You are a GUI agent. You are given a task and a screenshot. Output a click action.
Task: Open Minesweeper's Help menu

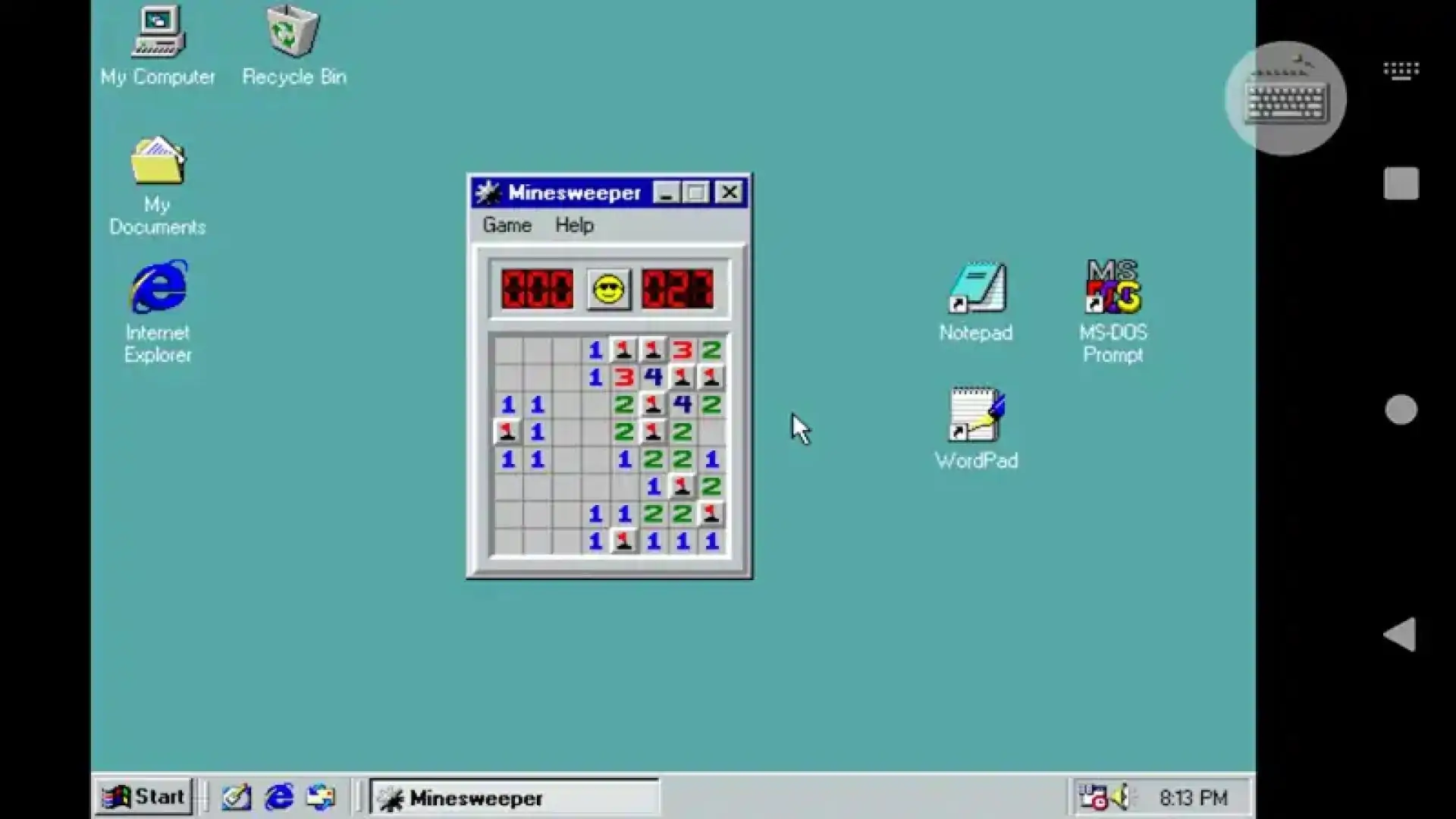point(573,224)
